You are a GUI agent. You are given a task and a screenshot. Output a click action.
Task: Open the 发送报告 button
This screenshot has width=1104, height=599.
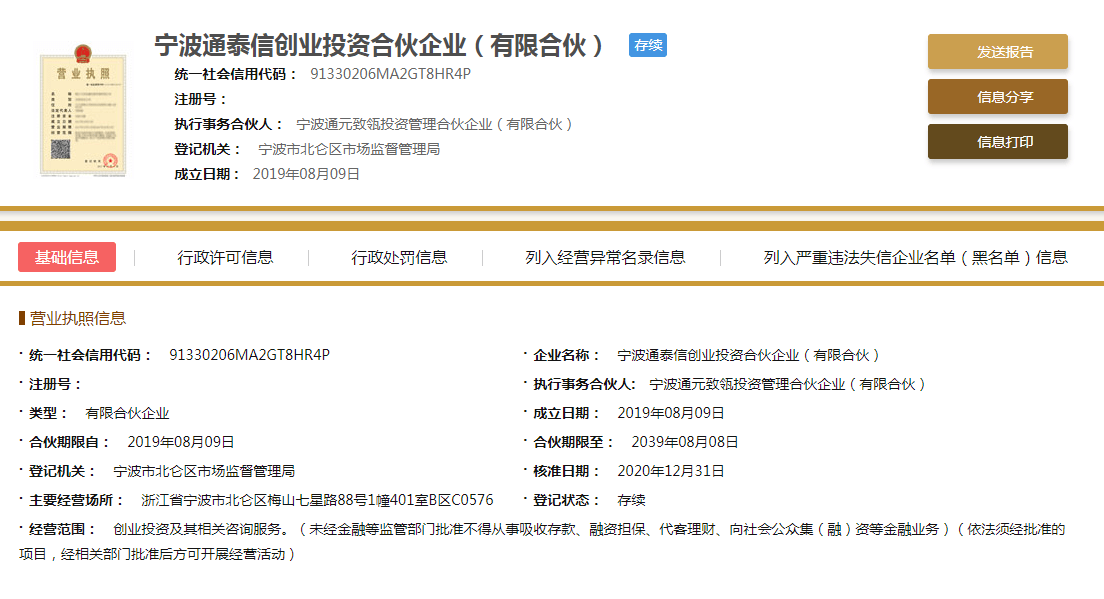(x=996, y=50)
